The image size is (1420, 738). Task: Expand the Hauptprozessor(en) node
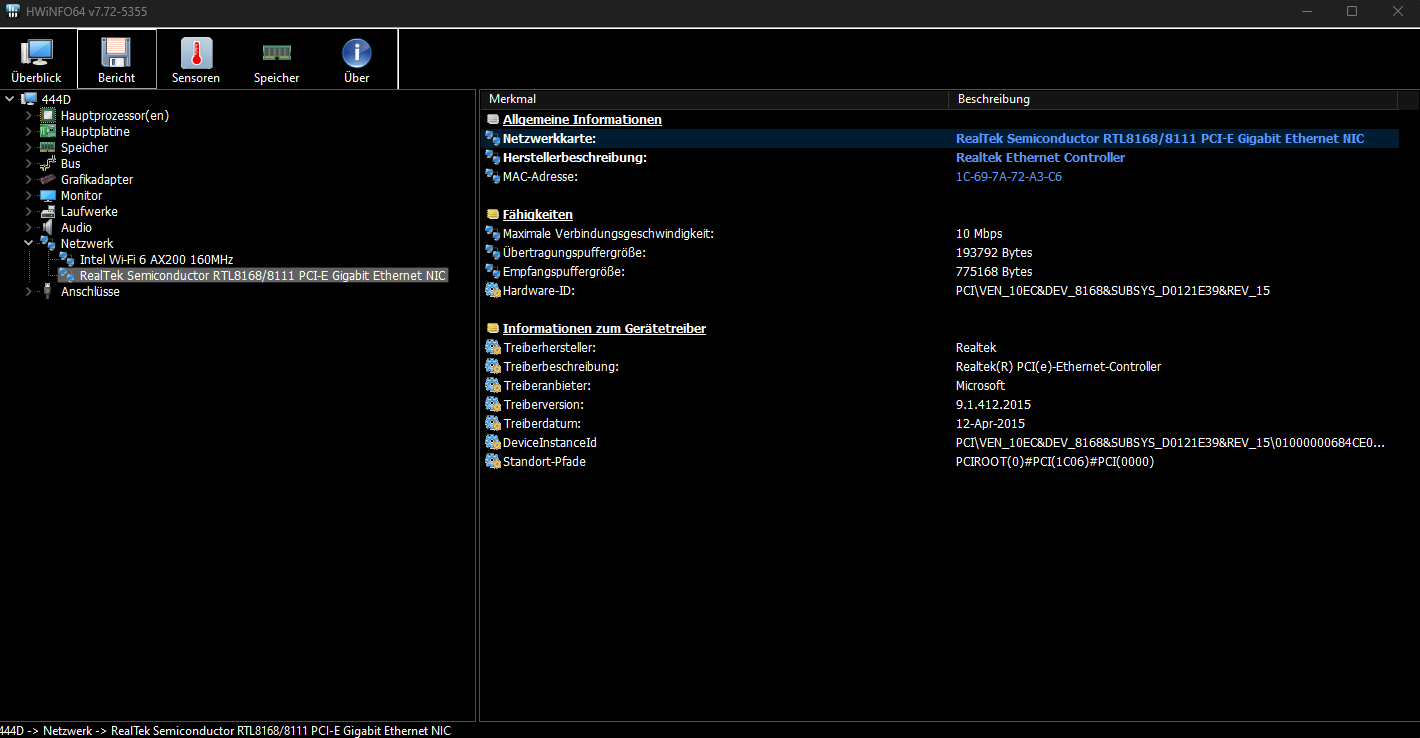pos(28,115)
